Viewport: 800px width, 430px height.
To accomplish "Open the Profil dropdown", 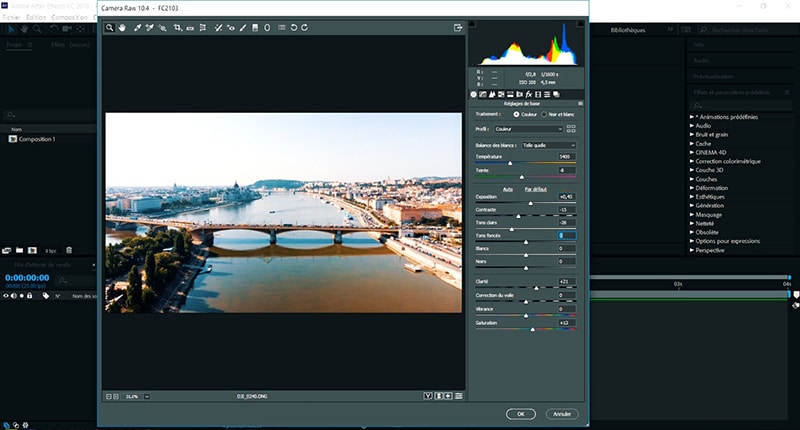I will coord(528,128).
